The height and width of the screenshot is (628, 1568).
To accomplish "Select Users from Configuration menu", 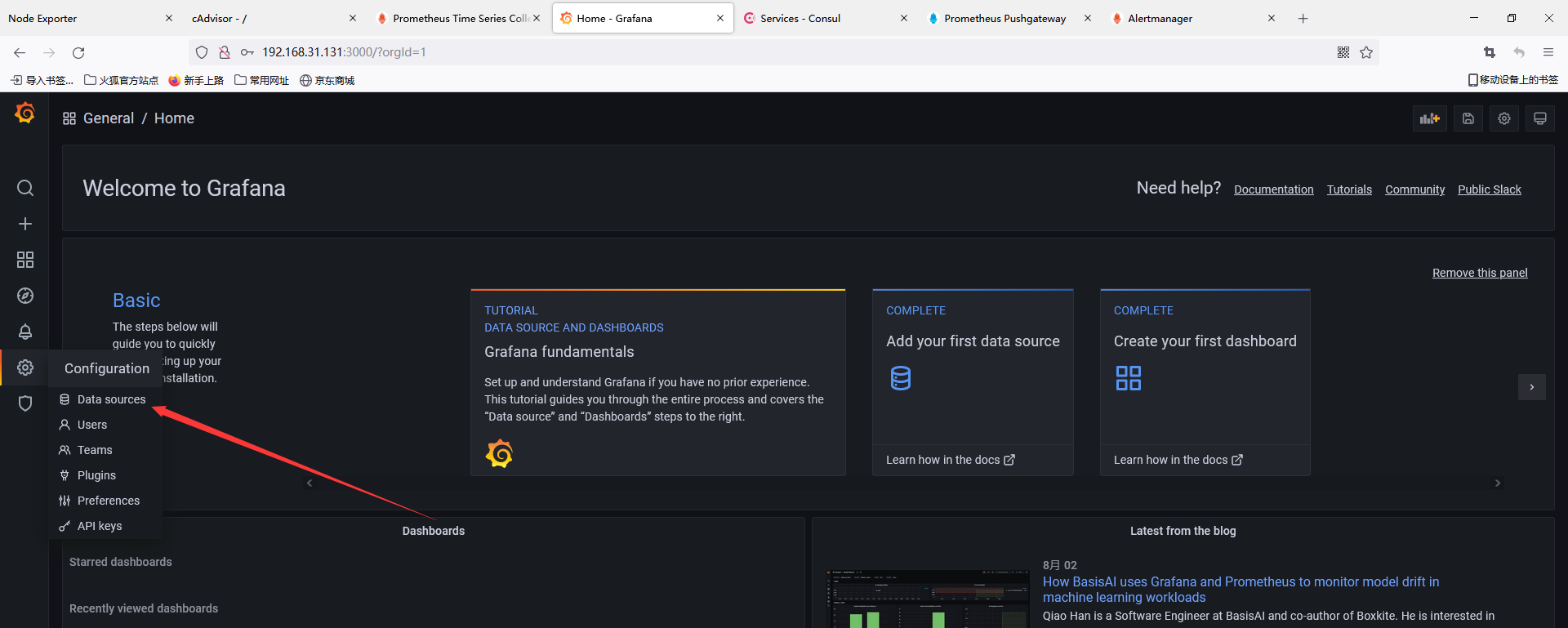I will tap(105, 425).
